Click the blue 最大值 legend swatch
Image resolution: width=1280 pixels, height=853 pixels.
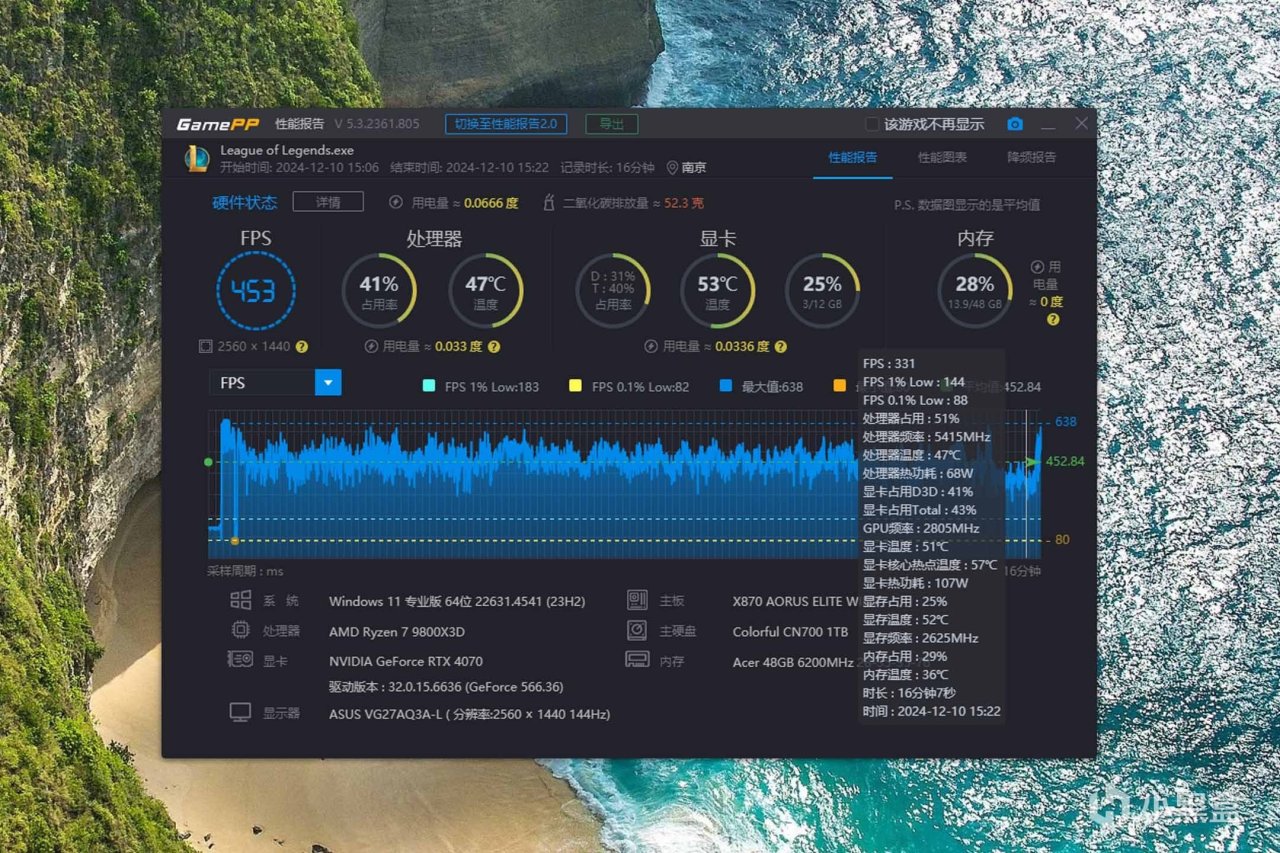pyautogui.click(x=726, y=386)
